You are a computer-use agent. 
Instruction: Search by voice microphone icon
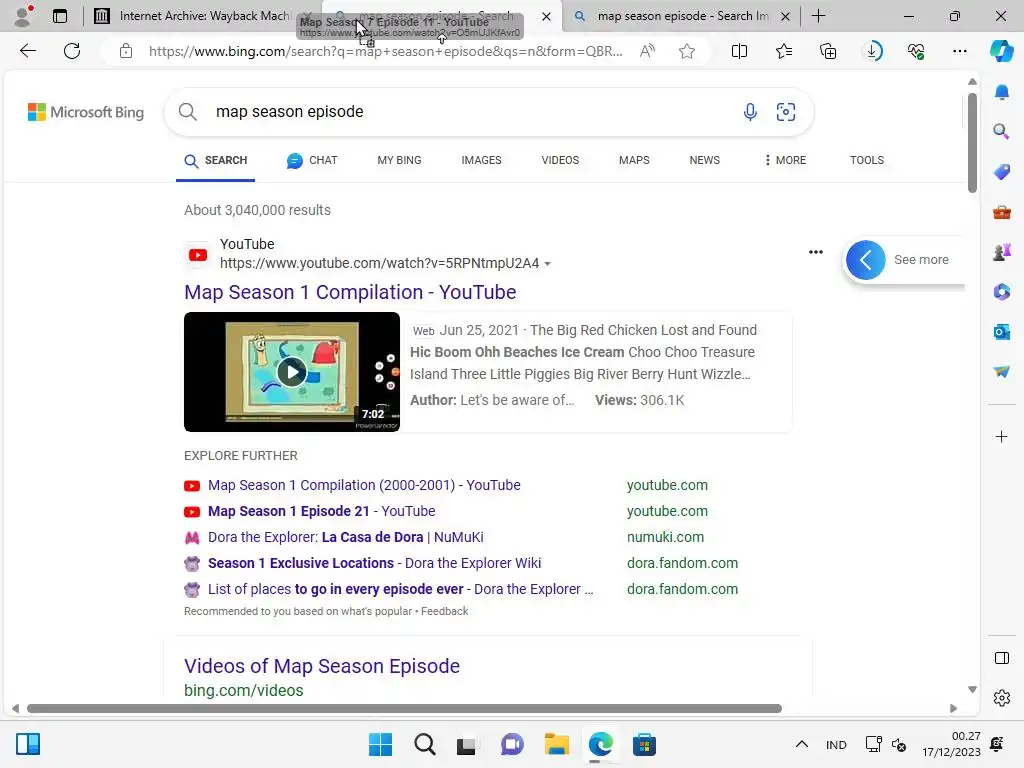(750, 112)
